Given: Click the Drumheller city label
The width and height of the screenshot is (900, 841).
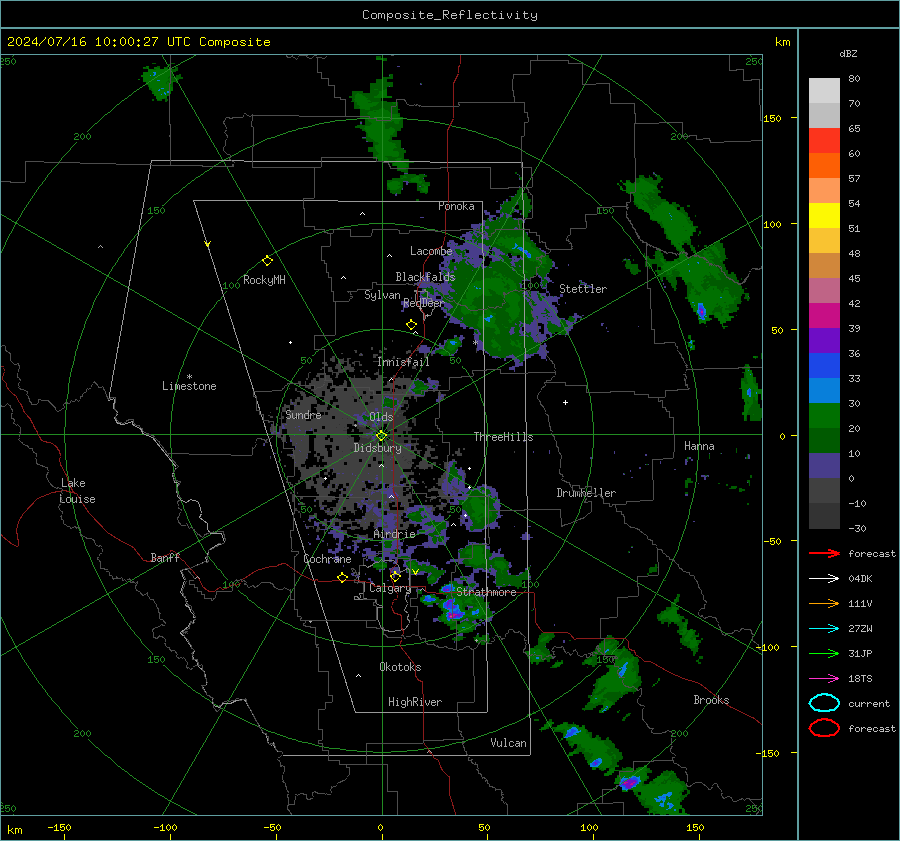Looking at the screenshot, I should pos(586,493).
